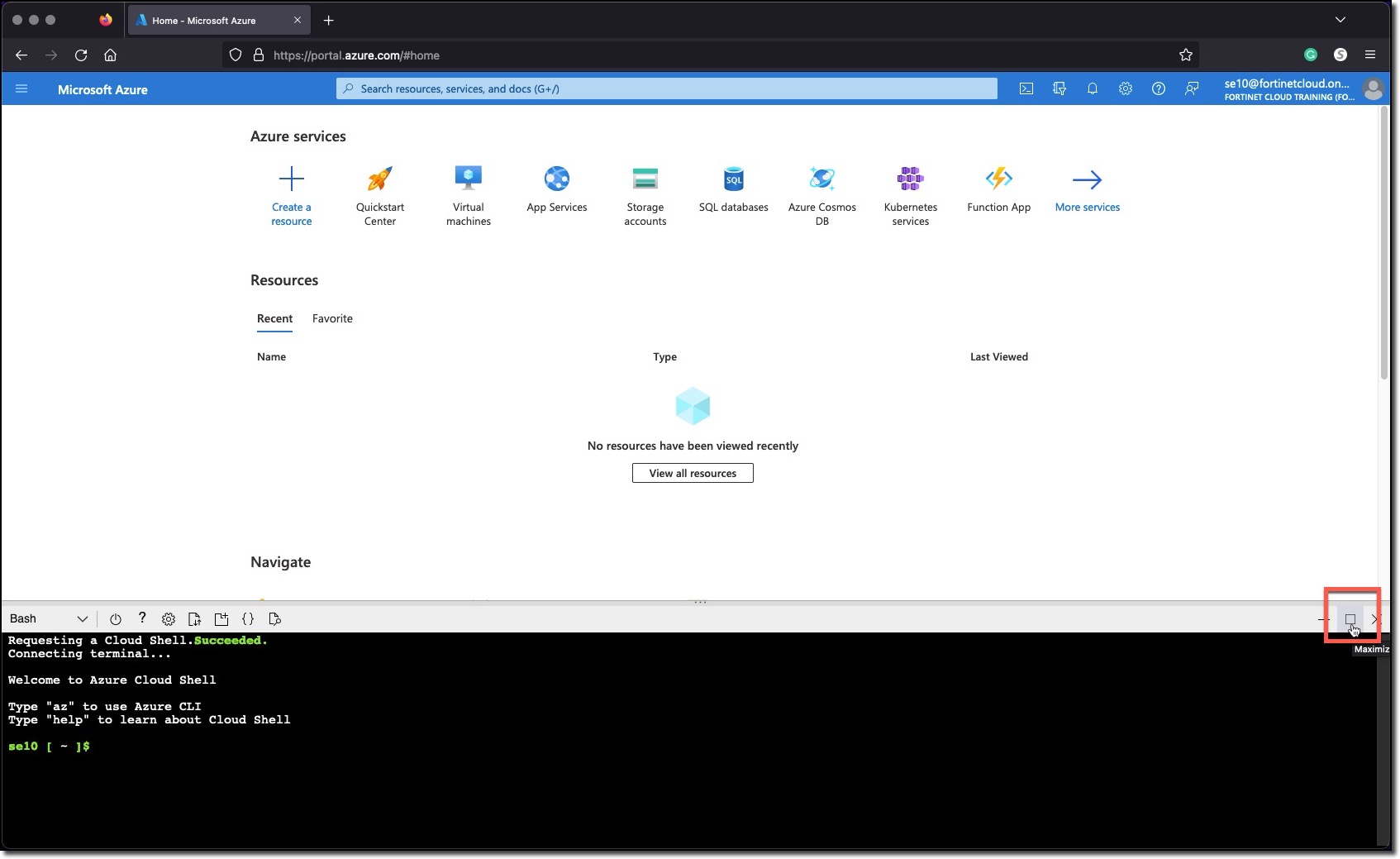
Task: Open the list all tabs chevron
Action: [x=1340, y=20]
